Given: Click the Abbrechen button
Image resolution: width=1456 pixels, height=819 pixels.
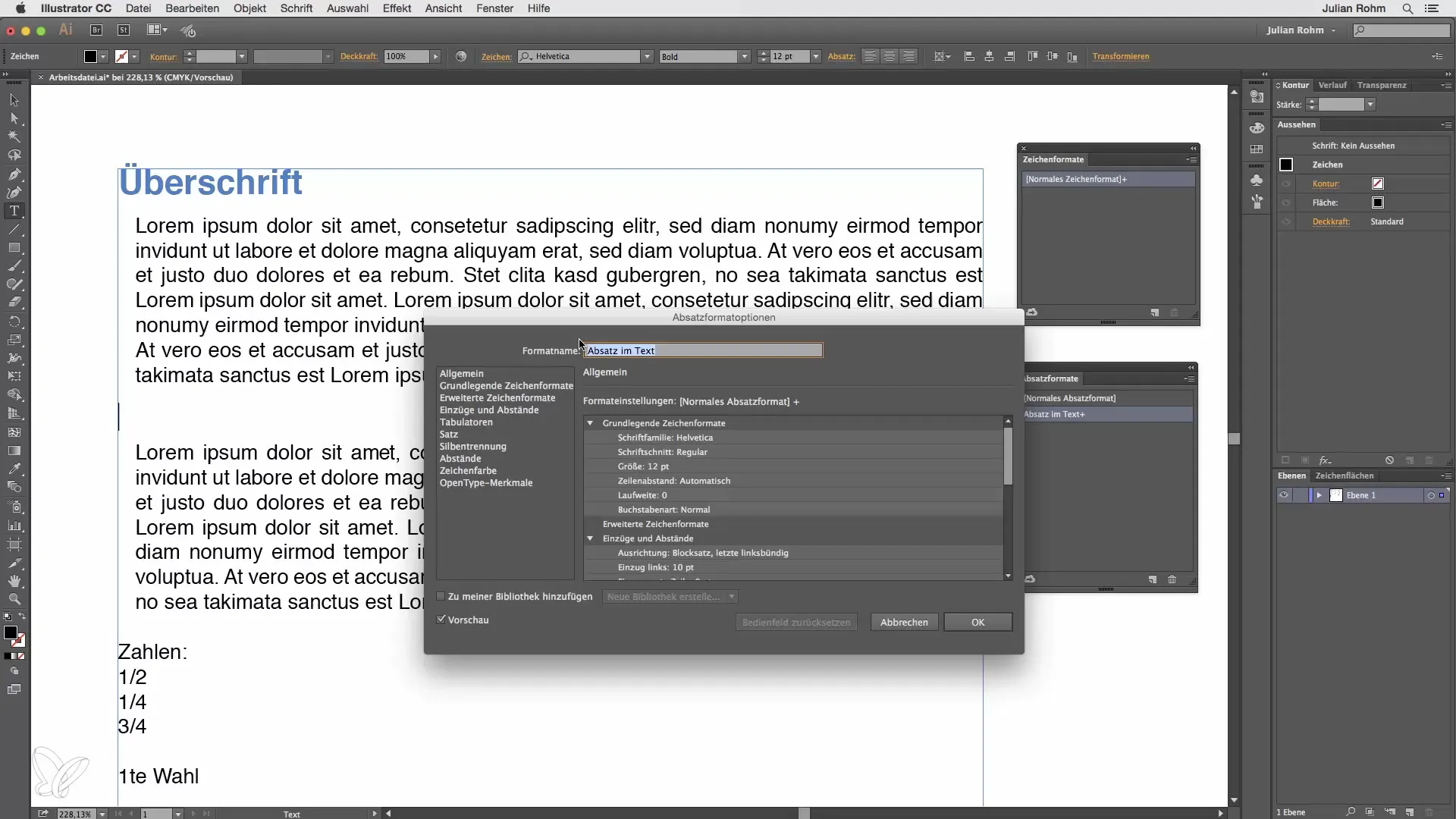Looking at the screenshot, I should tap(904, 622).
